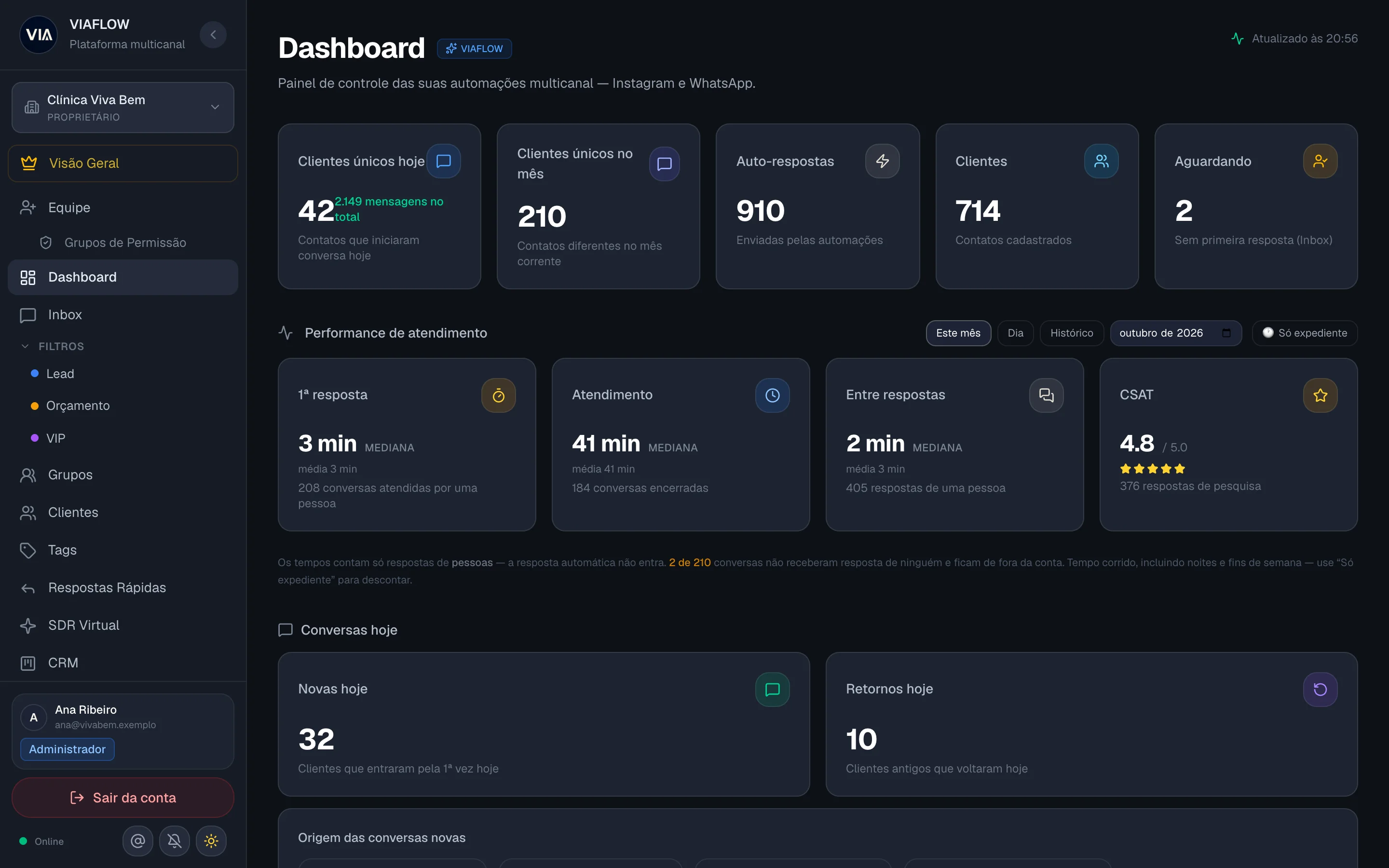Open the Grupos page
The height and width of the screenshot is (868, 1389).
[x=123, y=475]
